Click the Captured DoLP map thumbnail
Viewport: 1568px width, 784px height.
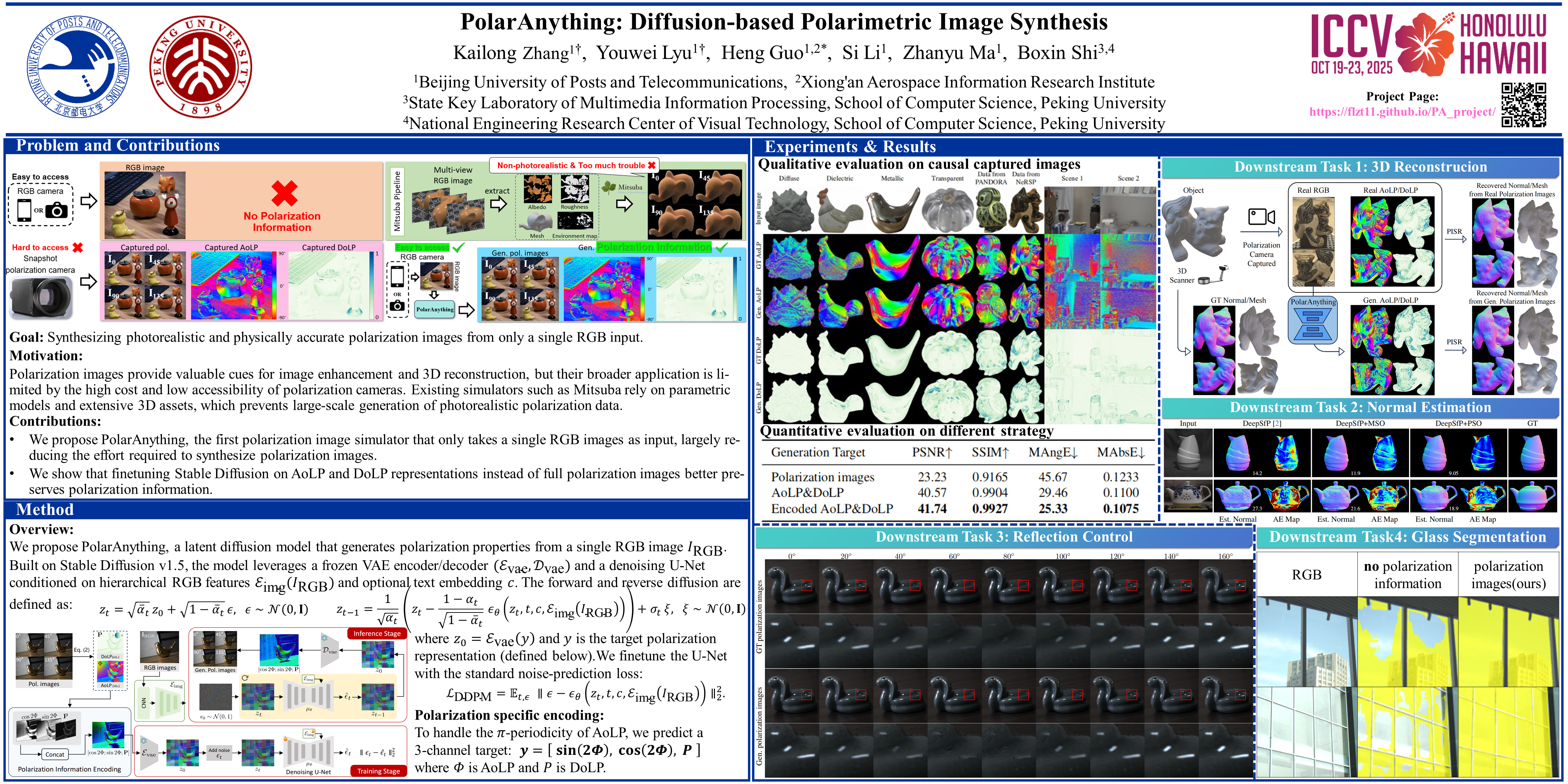[x=329, y=285]
